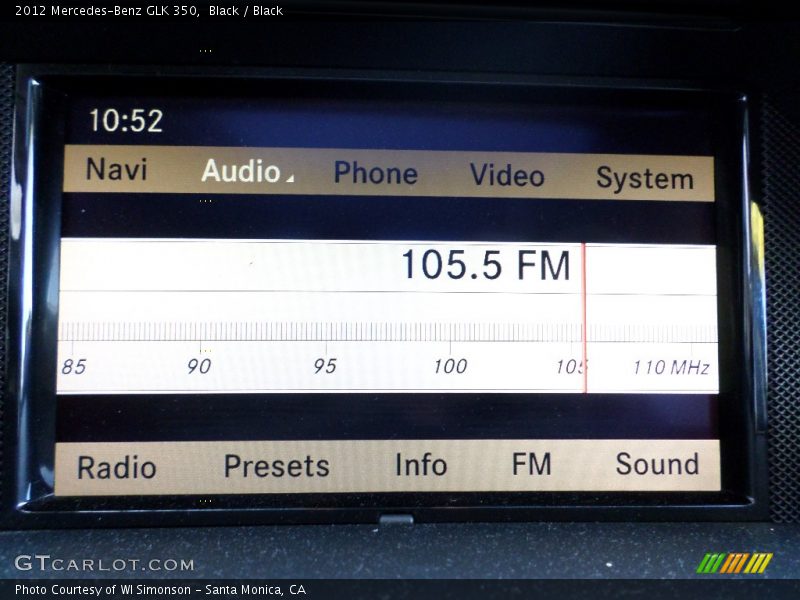Open the Presets list
800x600 pixels.
click(276, 466)
